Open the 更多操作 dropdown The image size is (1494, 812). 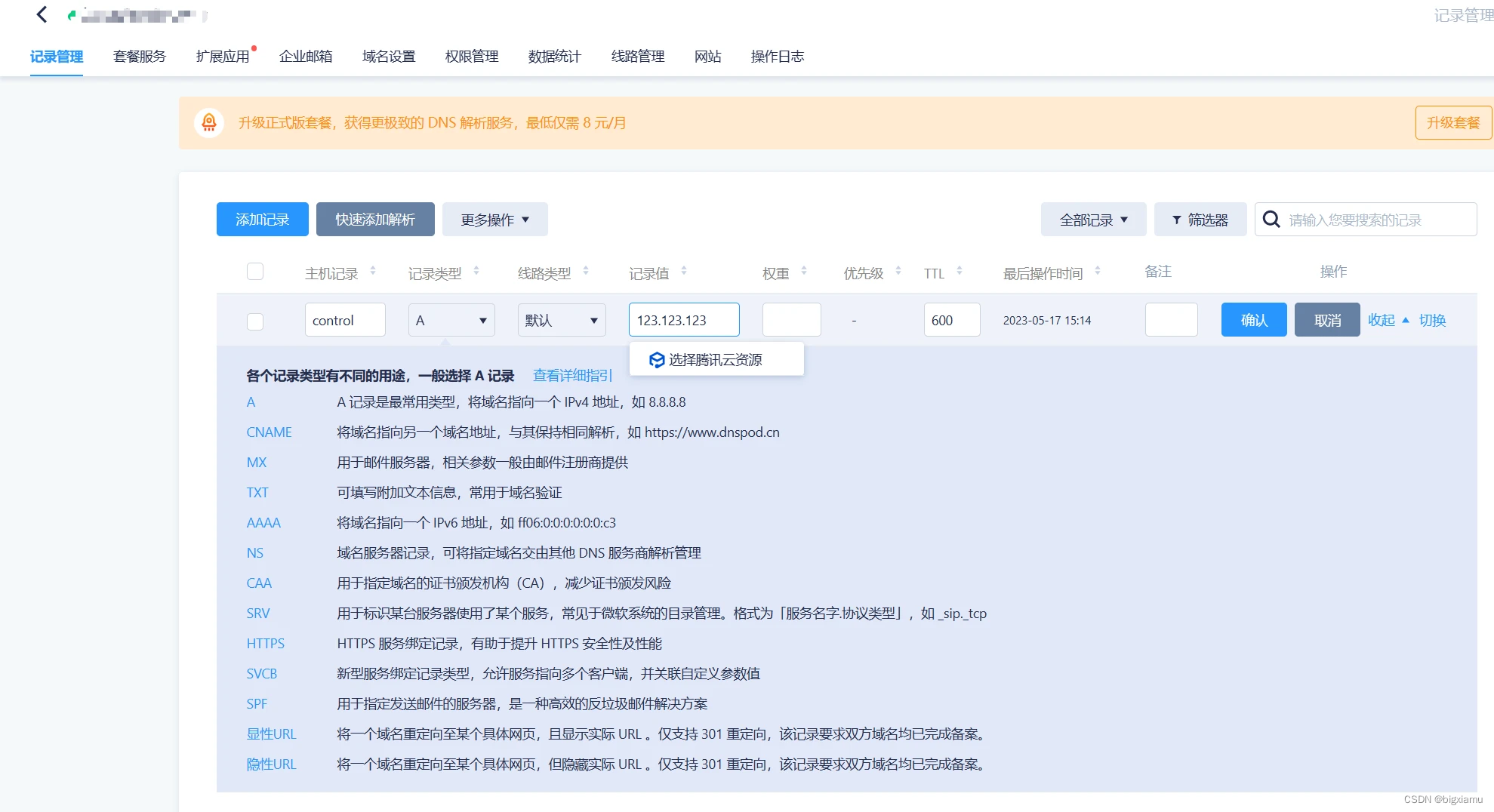(495, 220)
